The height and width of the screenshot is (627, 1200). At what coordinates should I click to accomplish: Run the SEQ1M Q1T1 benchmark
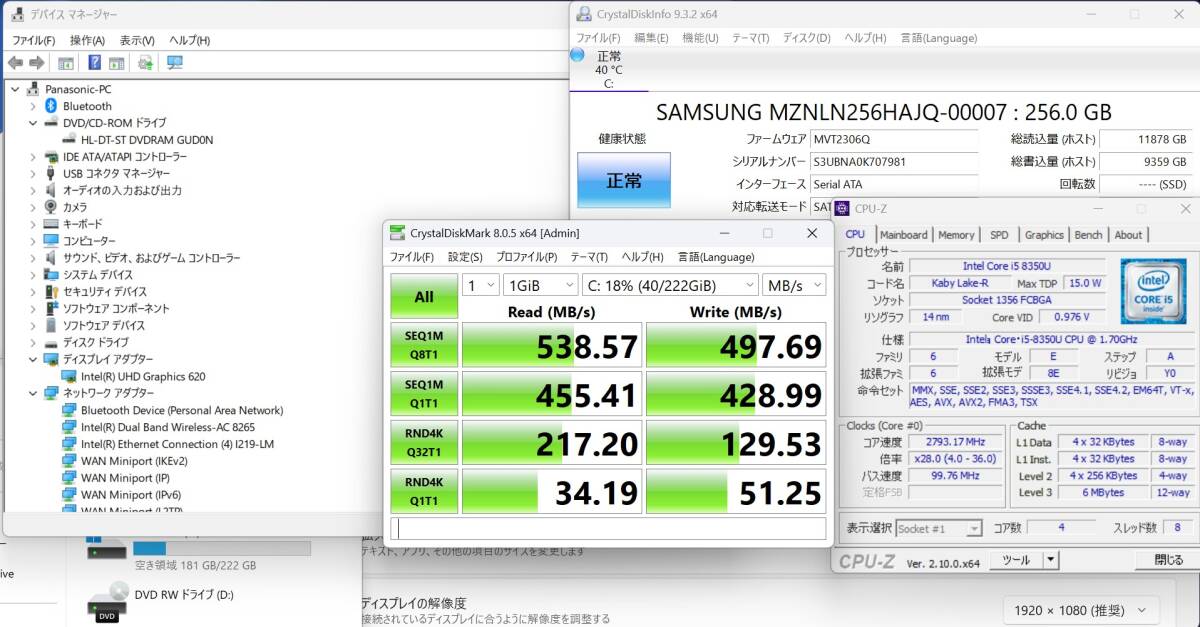(424, 392)
